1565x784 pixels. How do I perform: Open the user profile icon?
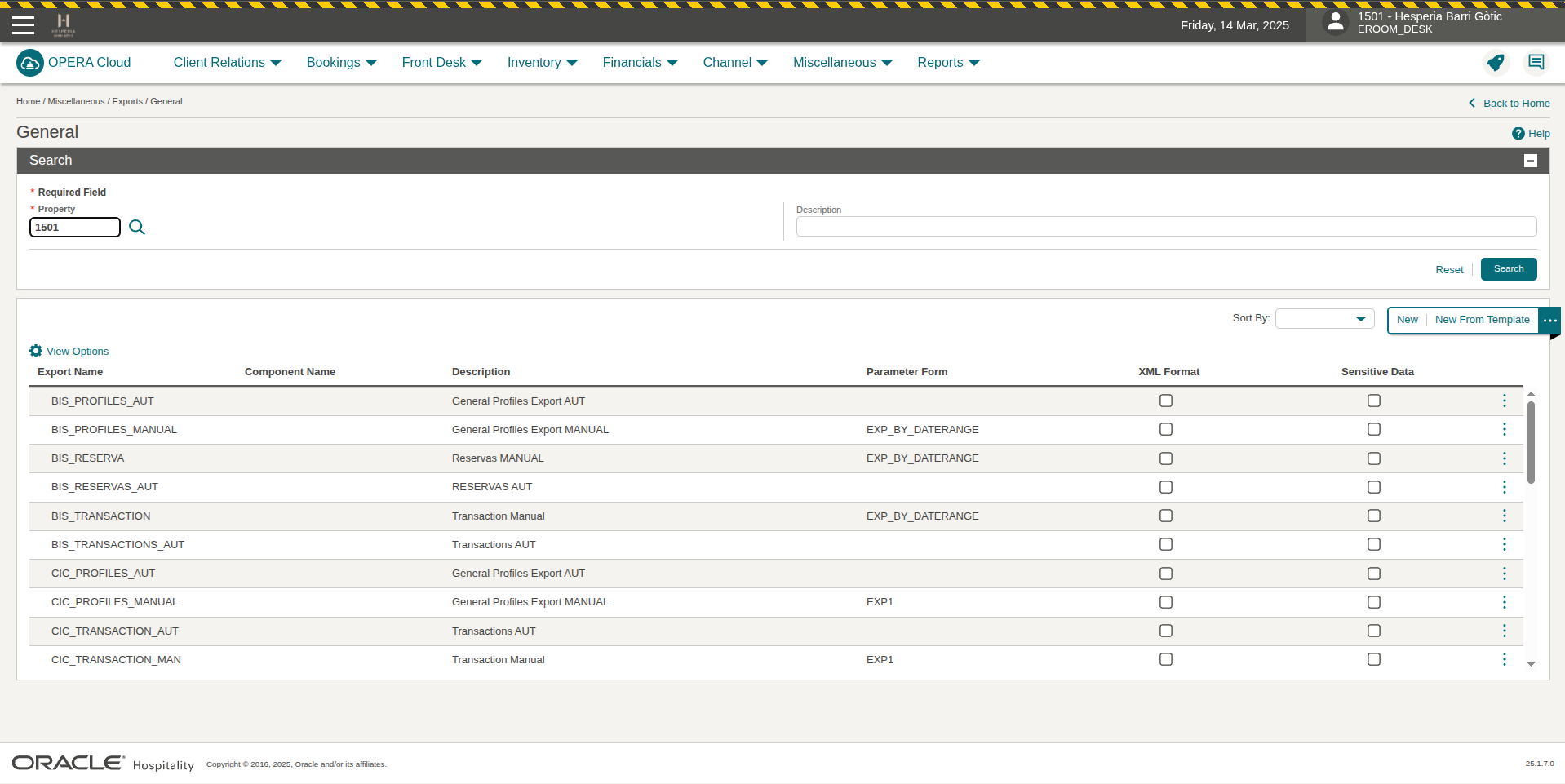(x=1335, y=22)
